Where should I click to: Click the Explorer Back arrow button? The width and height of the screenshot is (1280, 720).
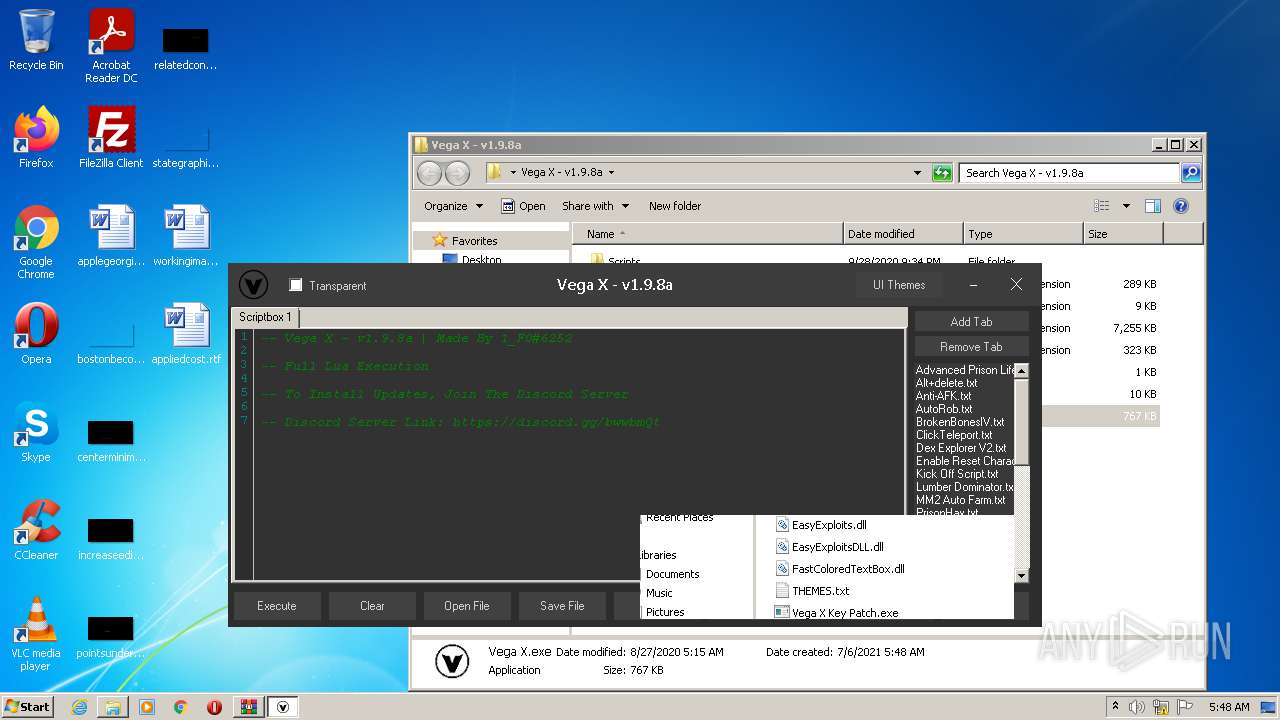pyautogui.click(x=429, y=173)
